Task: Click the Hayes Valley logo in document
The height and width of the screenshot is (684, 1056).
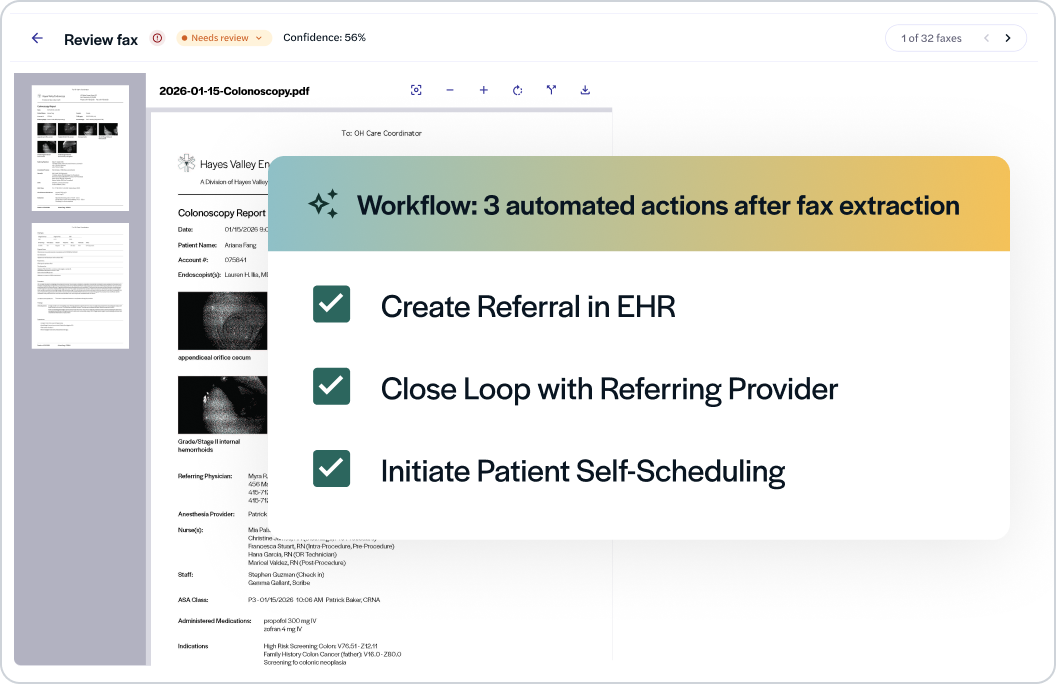Action: (187, 163)
